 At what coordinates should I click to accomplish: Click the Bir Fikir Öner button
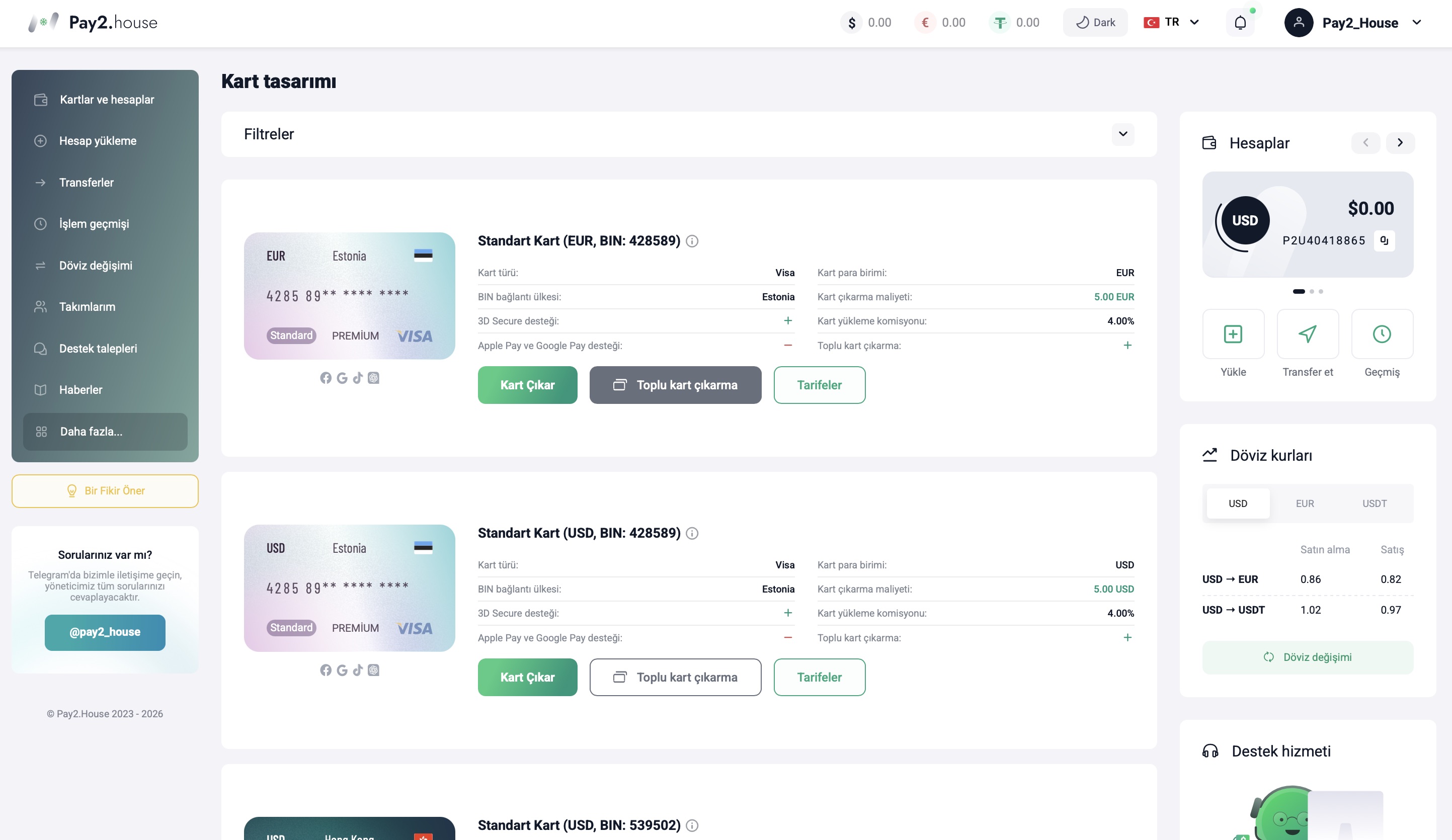click(x=105, y=491)
